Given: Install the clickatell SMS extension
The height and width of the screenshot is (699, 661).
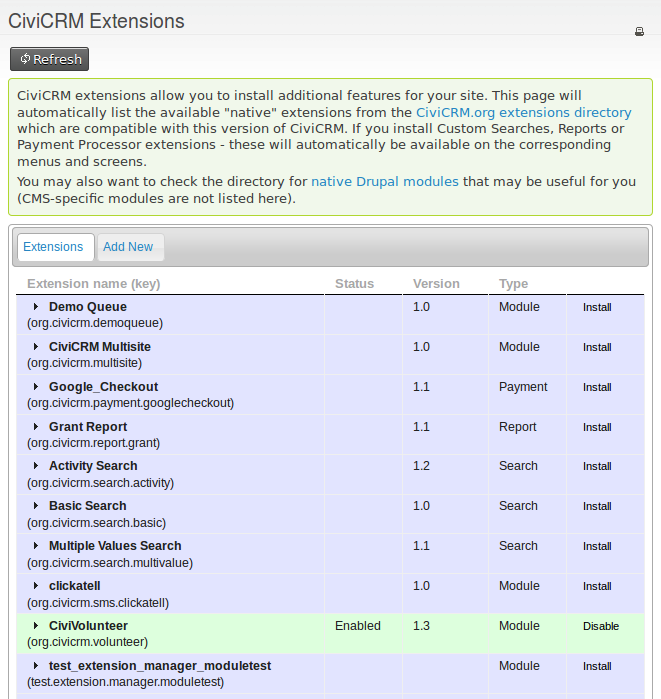Looking at the screenshot, I should coord(597,587).
